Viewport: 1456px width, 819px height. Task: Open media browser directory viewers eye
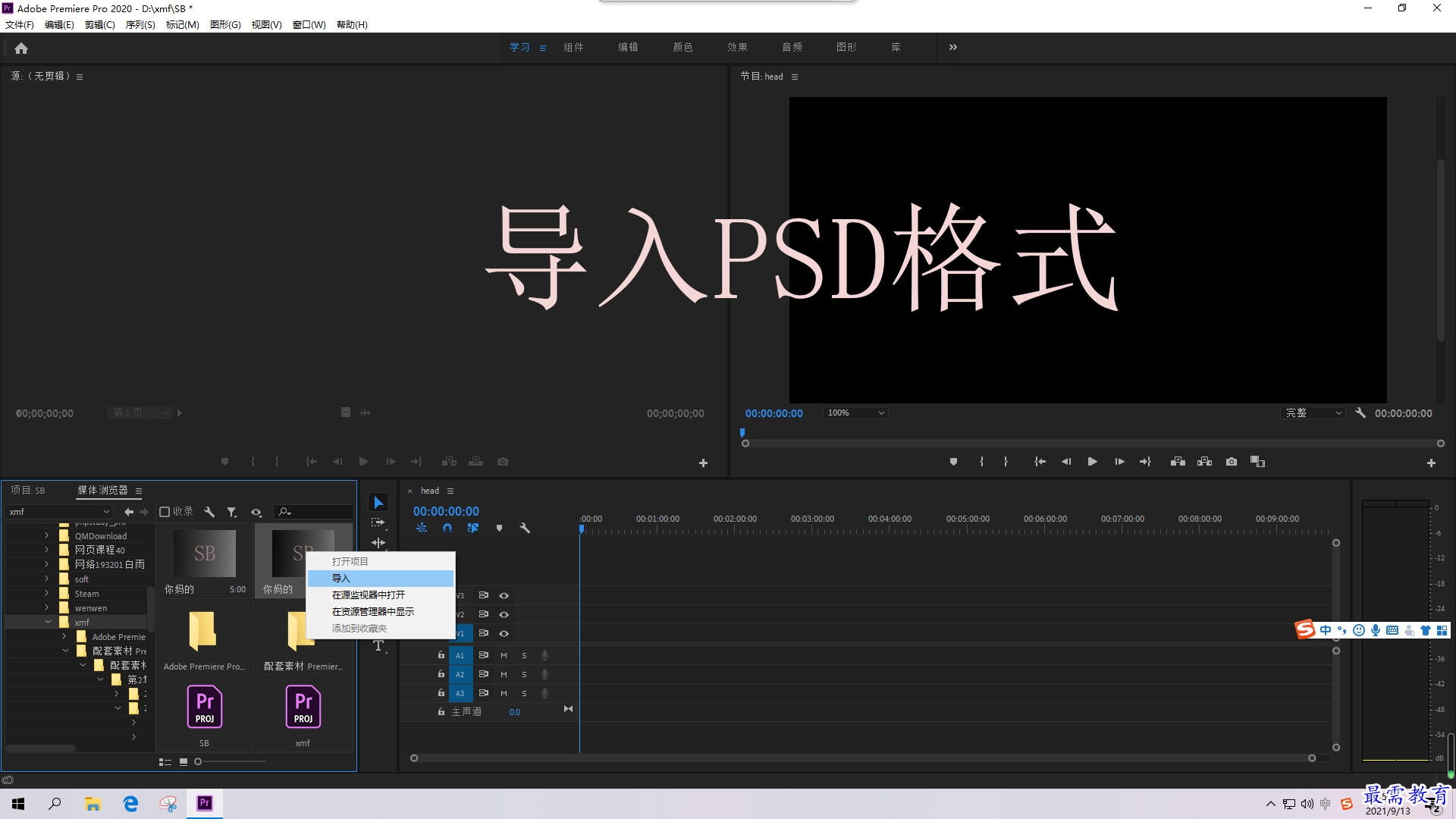[256, 512]
